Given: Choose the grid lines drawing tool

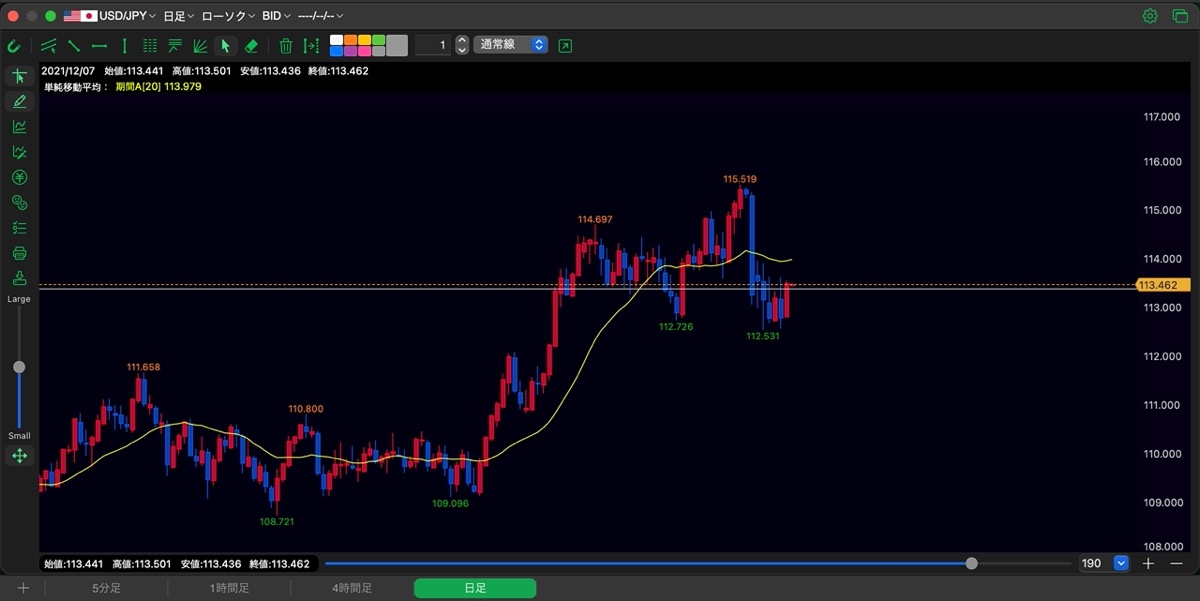Looking at the screenshot, I should click(150, 46).
